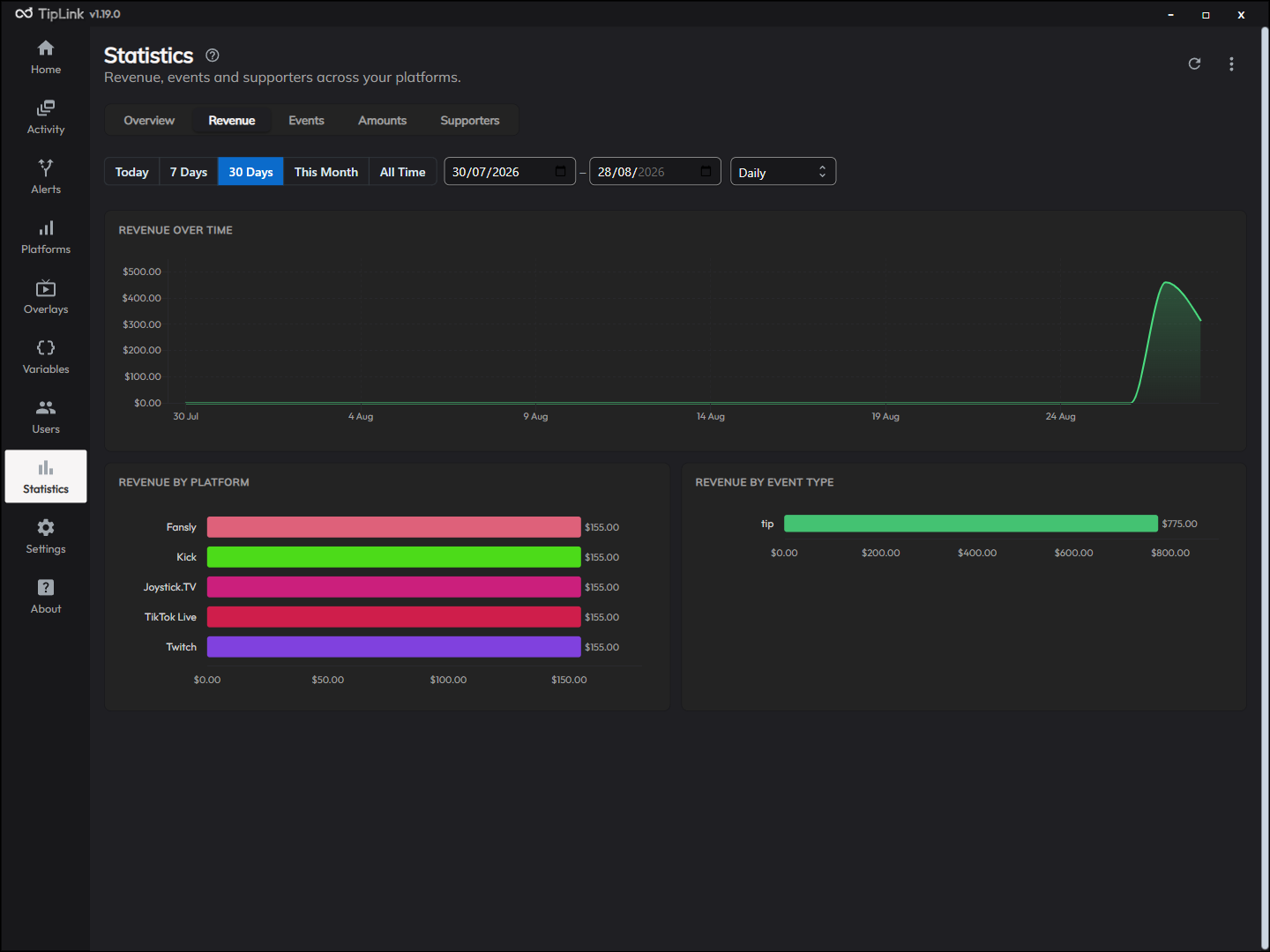This screenshot has height=952, width=1270.
Task: Open the Home page in sidebar
Action: [x=46, y=57]
